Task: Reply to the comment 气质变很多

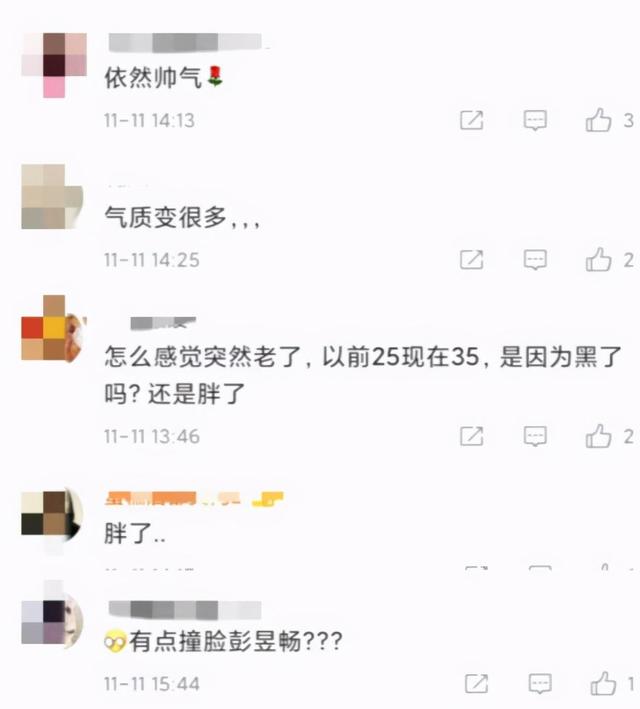Action: [535, 260]
